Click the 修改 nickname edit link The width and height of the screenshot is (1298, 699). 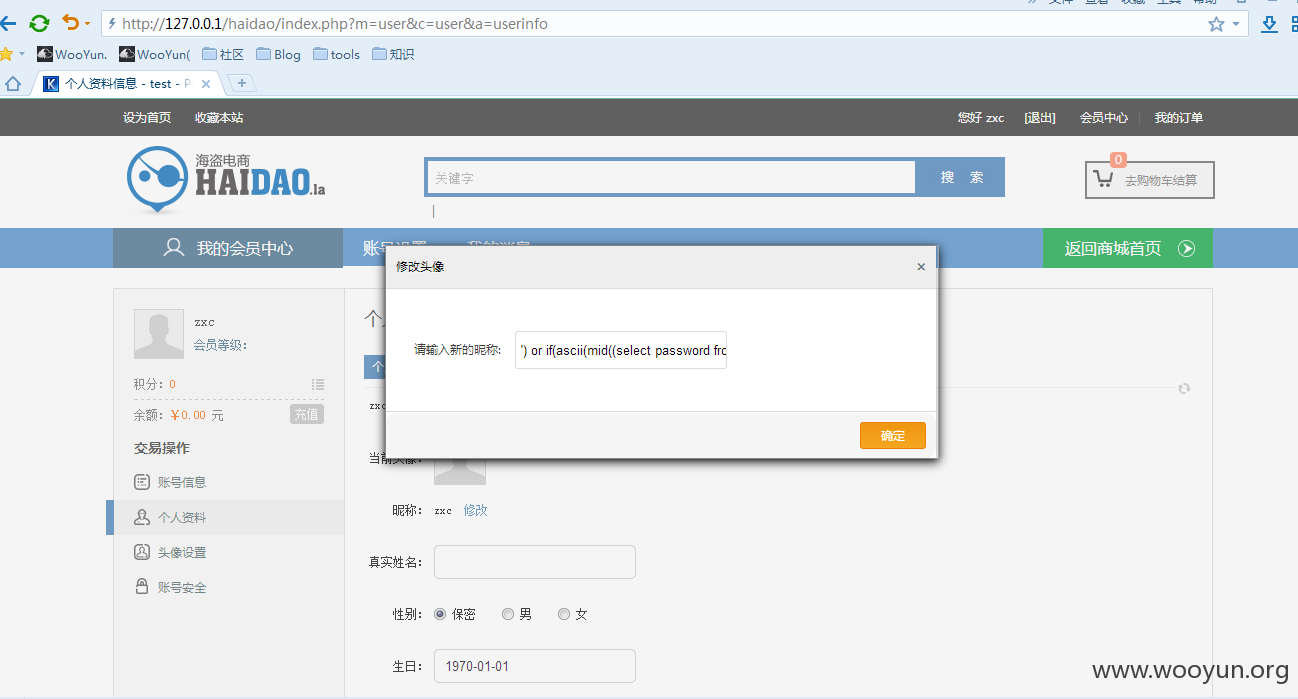coord(476,510)
